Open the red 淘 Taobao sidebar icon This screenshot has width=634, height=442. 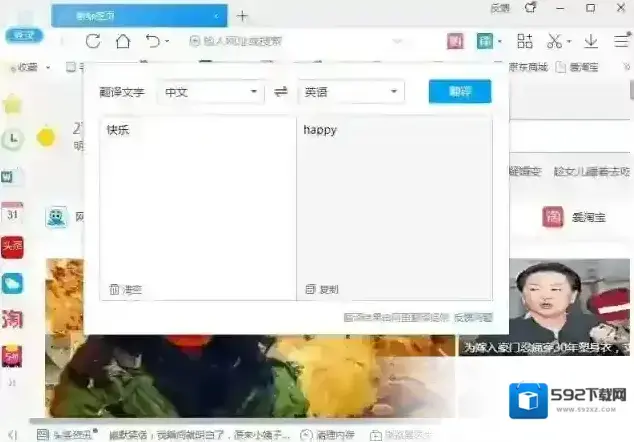tap(12, 319)
